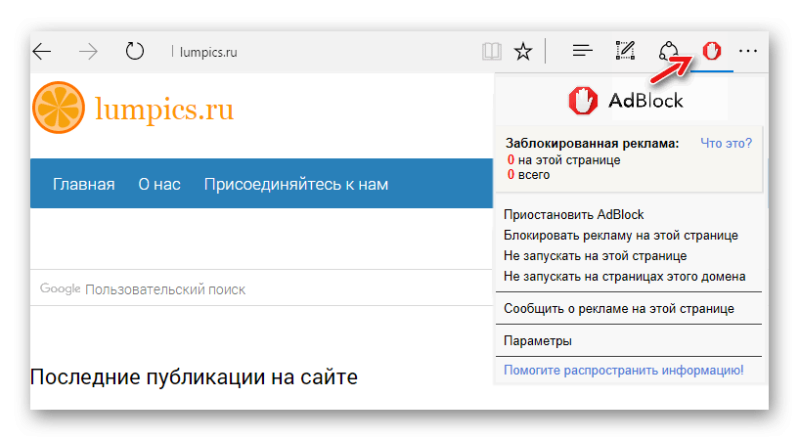Open the О нас navigation item
Image resolution: width=800 pixels, height=441 pixels.
click(159, 184)
